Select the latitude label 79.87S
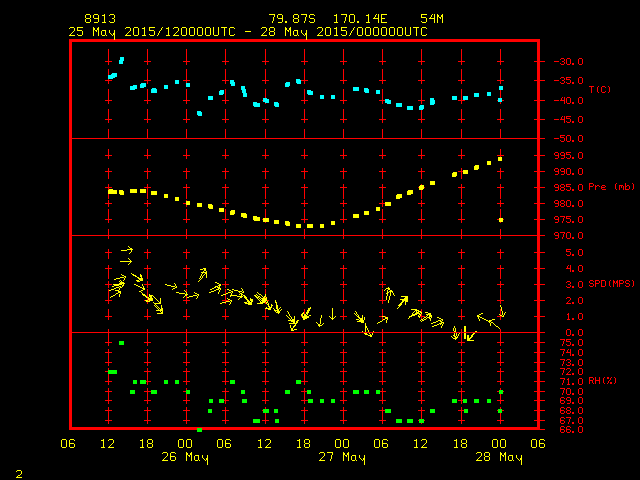The width and height of the screenshot is (640, 480). pyautogui.click(x=292, y=19)
